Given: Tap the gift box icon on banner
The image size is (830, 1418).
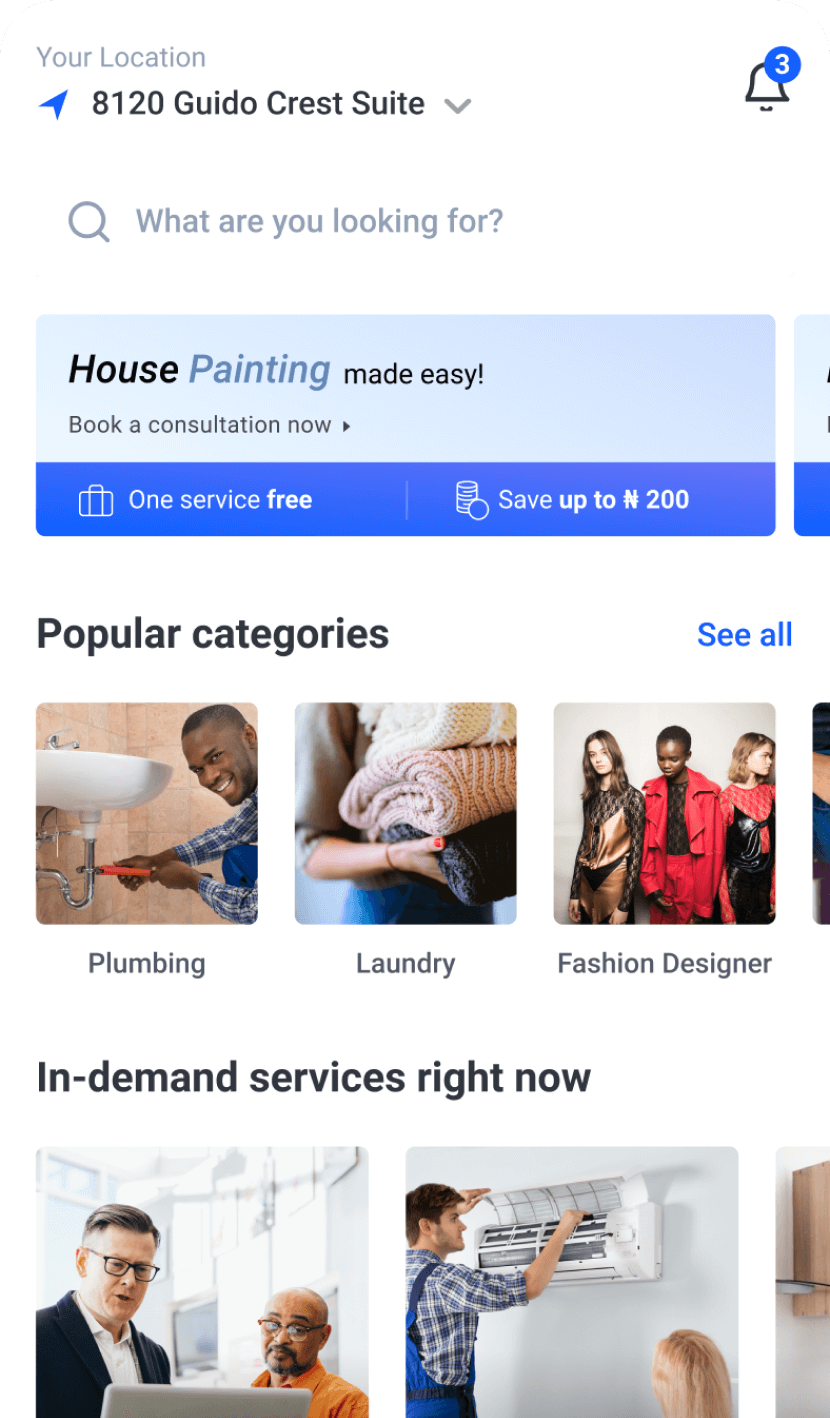Looking at the screenshot, I should click(96, 500).
